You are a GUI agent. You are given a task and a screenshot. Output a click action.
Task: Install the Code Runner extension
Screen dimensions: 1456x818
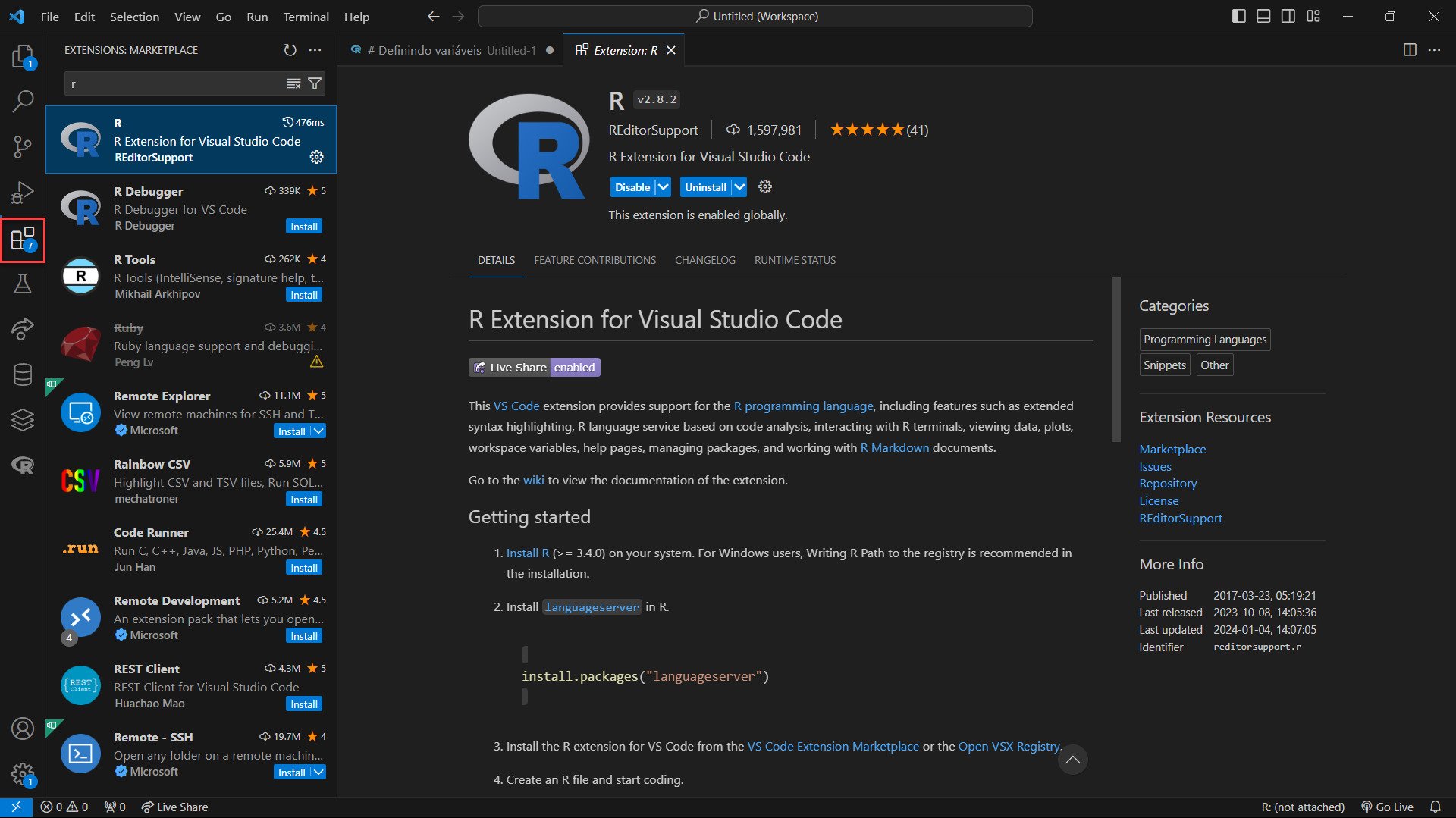pos(304,568)
